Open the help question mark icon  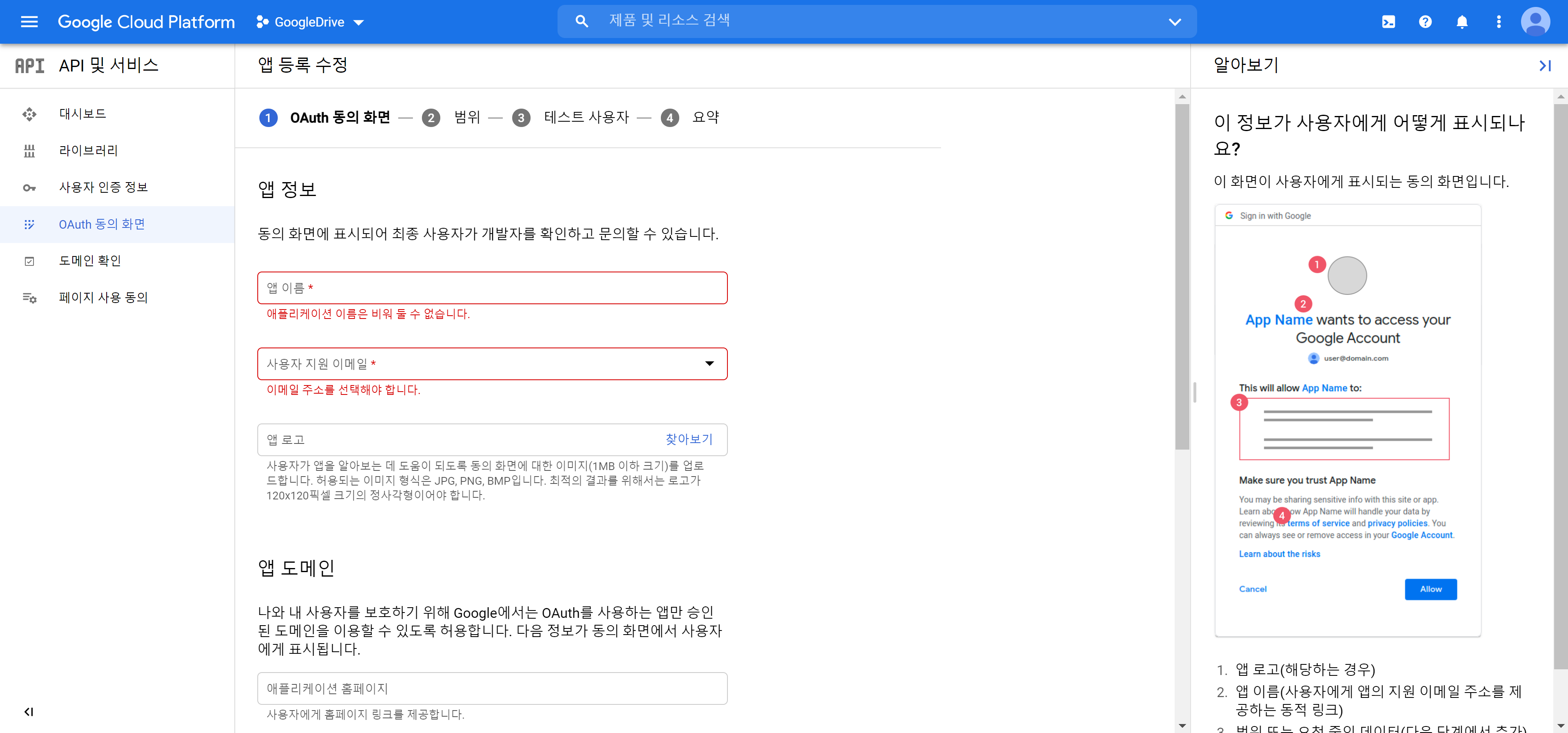1425,22
